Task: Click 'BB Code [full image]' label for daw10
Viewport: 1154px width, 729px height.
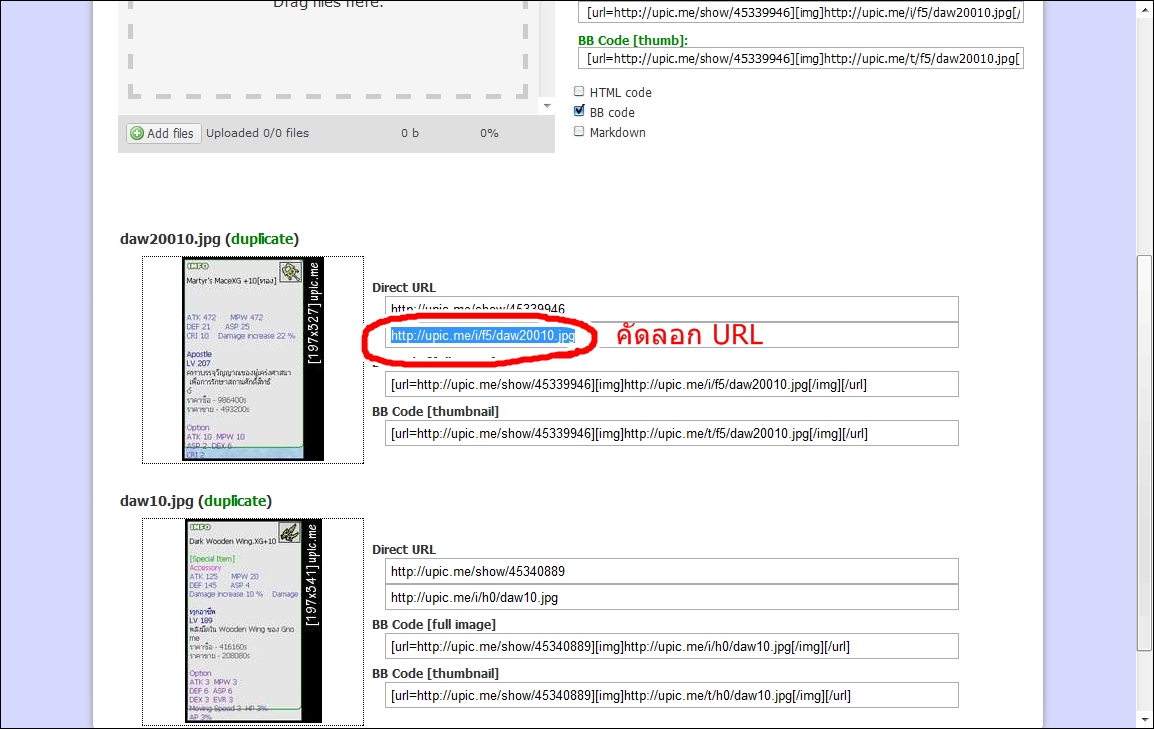Action: tap(434, 625)
